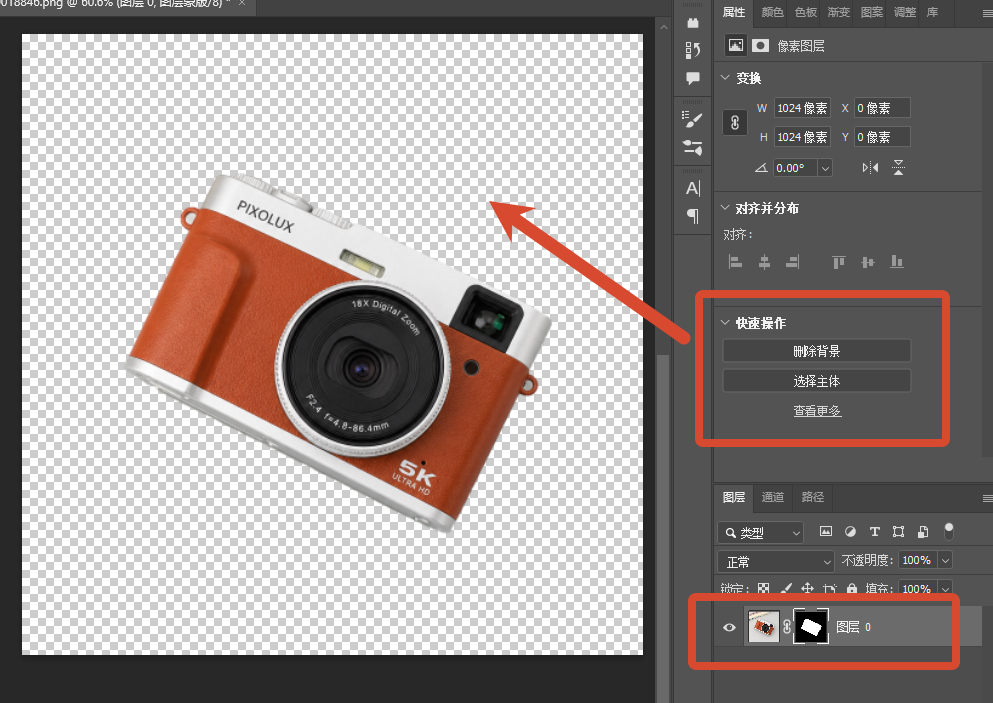
Task: Align horizontal centers
Action: click(764, 262)
